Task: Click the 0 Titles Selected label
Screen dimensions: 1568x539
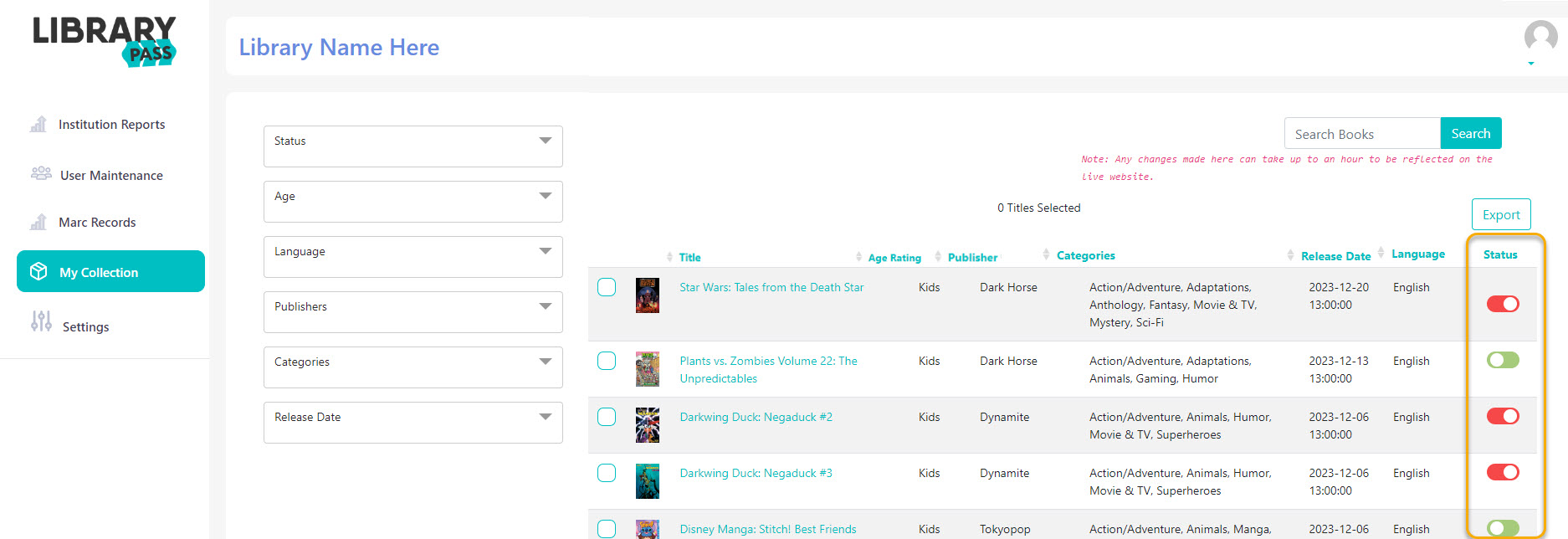Action: click(1038, 208)
